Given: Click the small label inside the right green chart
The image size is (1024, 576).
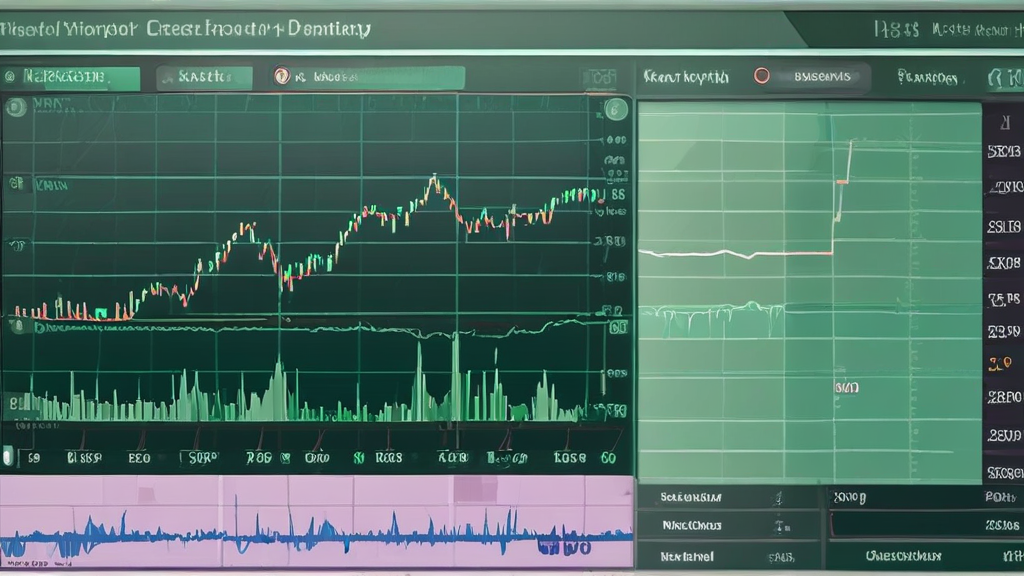Looking at the screenshot, I should click(846, 387).
